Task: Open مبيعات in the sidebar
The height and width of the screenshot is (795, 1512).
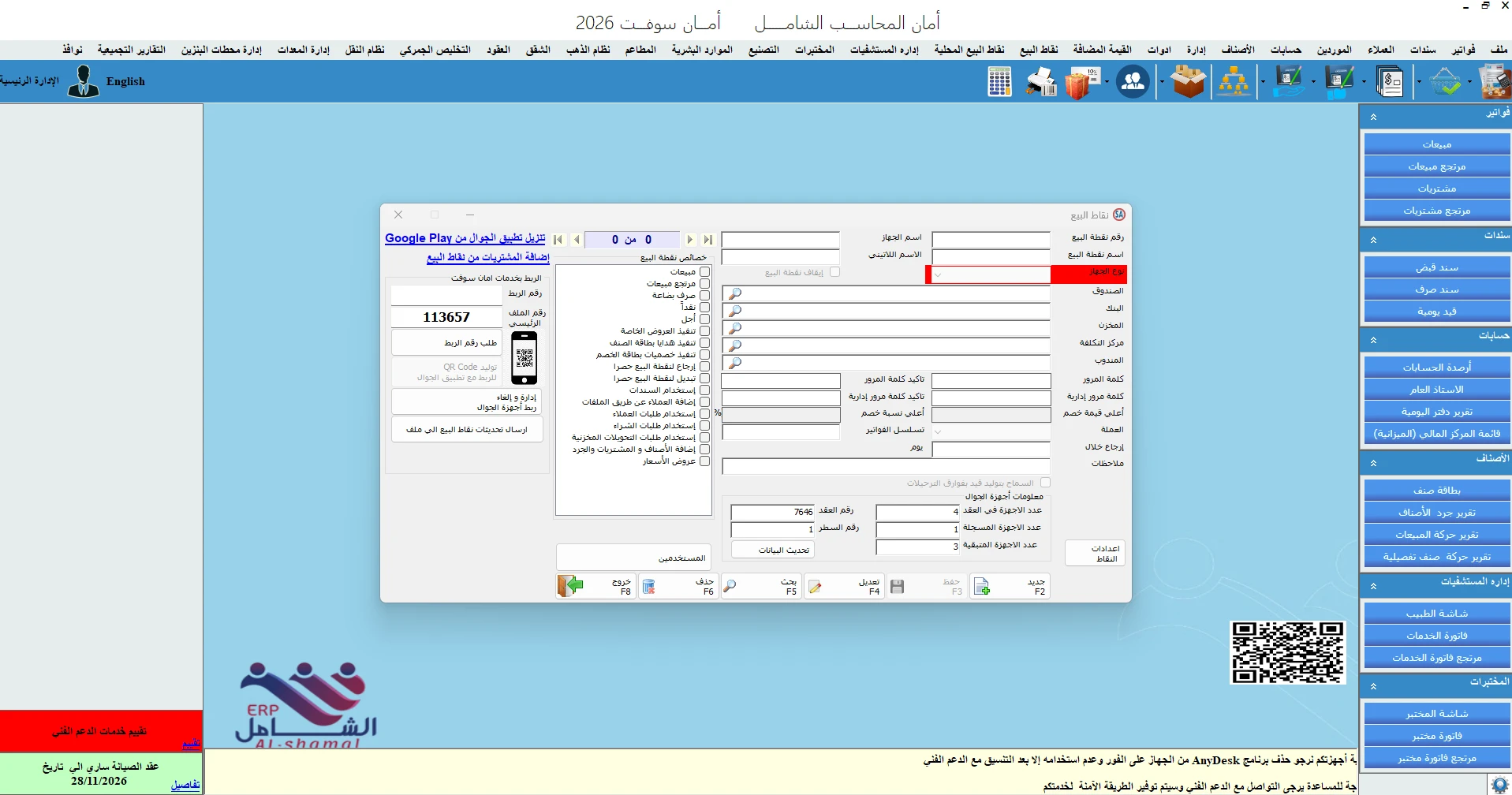Action: point(1436,144)
